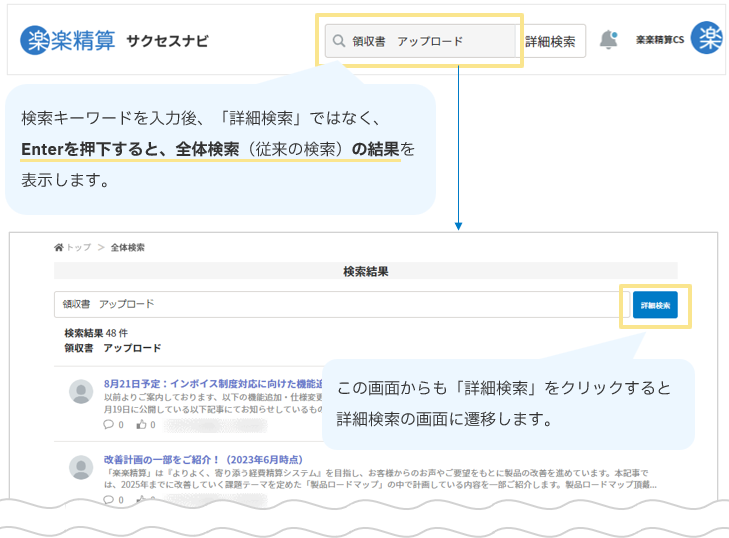Screen dimensions: 729x538
Task: Click the 検索結果 heading bar
Action: [x=365, y=271]
